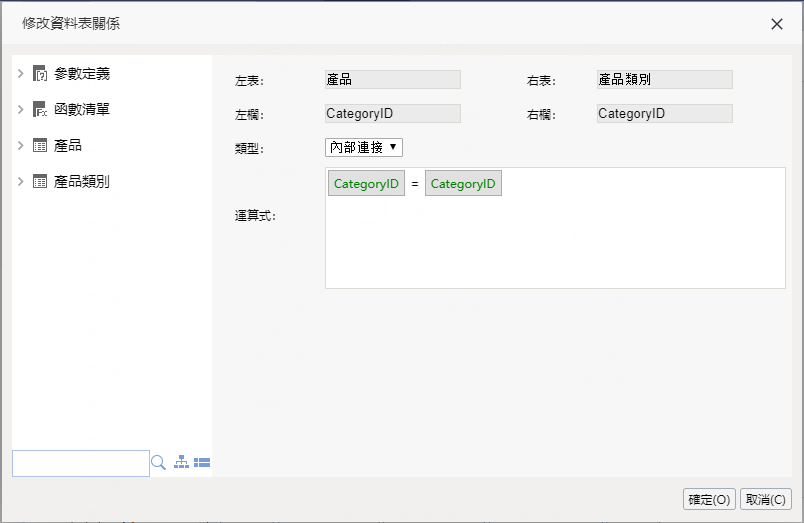This screenshot has width=804, height=523.
Task: Select the left CategoryID token in expression
Action: pyautogui.click(x=366, y=184)
